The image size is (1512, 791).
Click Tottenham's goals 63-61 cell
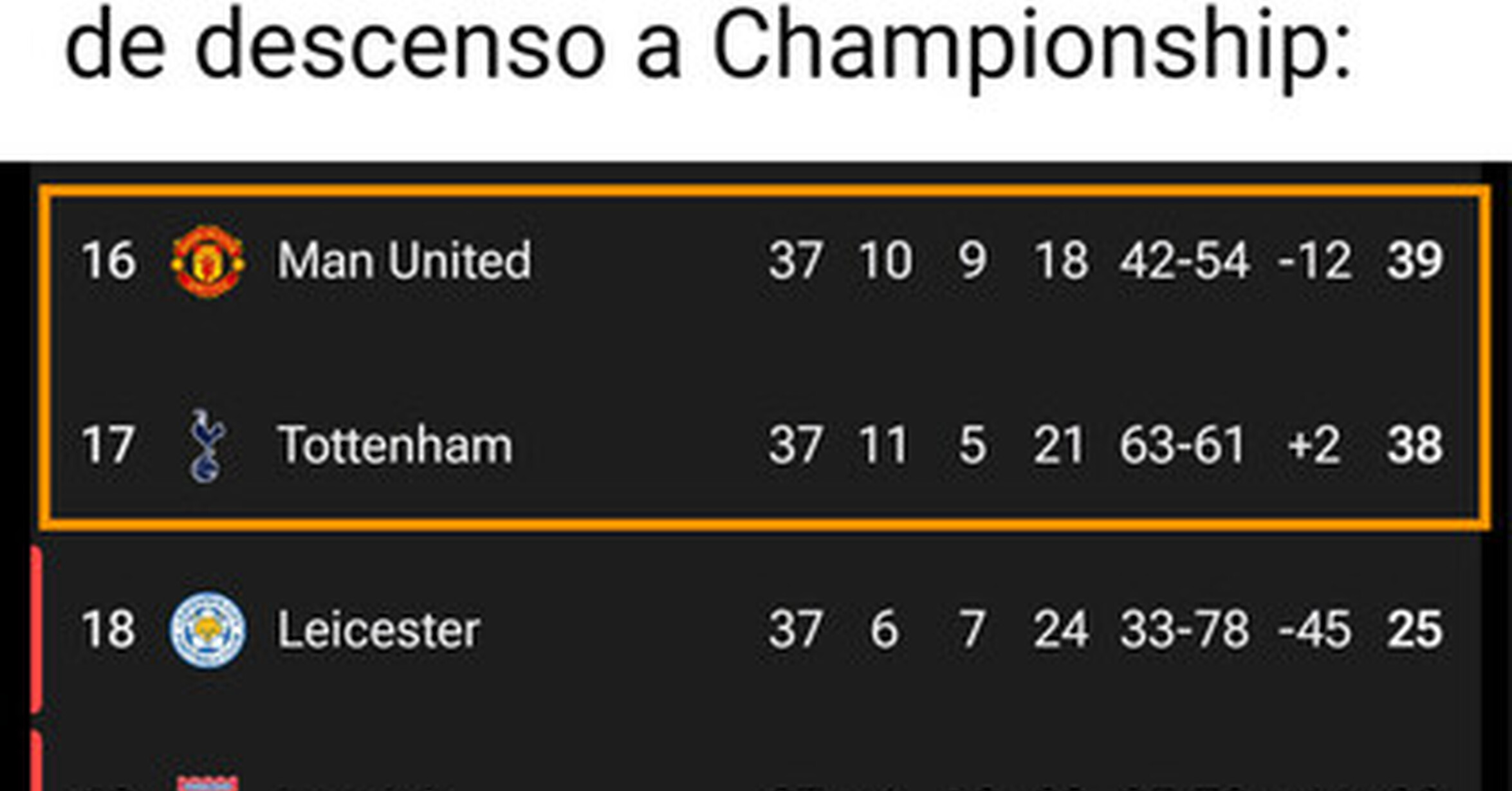click(1183, 445)
